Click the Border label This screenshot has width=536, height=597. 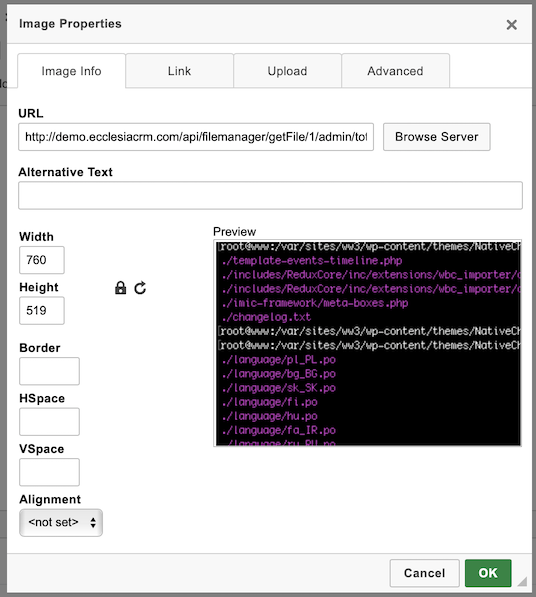[40, 348]
